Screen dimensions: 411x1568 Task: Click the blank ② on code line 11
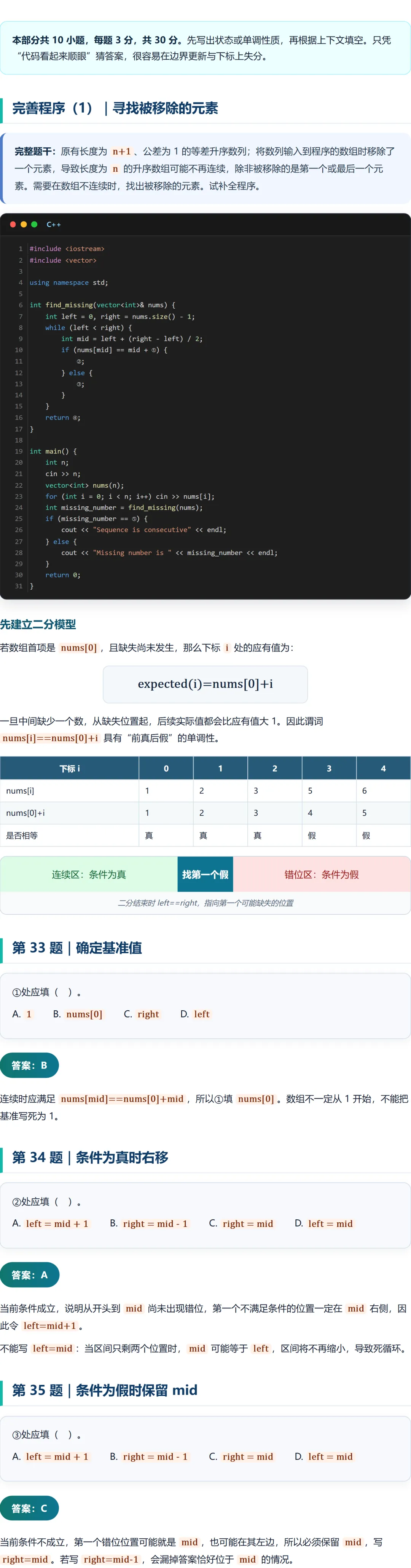(x=79, y=362)
